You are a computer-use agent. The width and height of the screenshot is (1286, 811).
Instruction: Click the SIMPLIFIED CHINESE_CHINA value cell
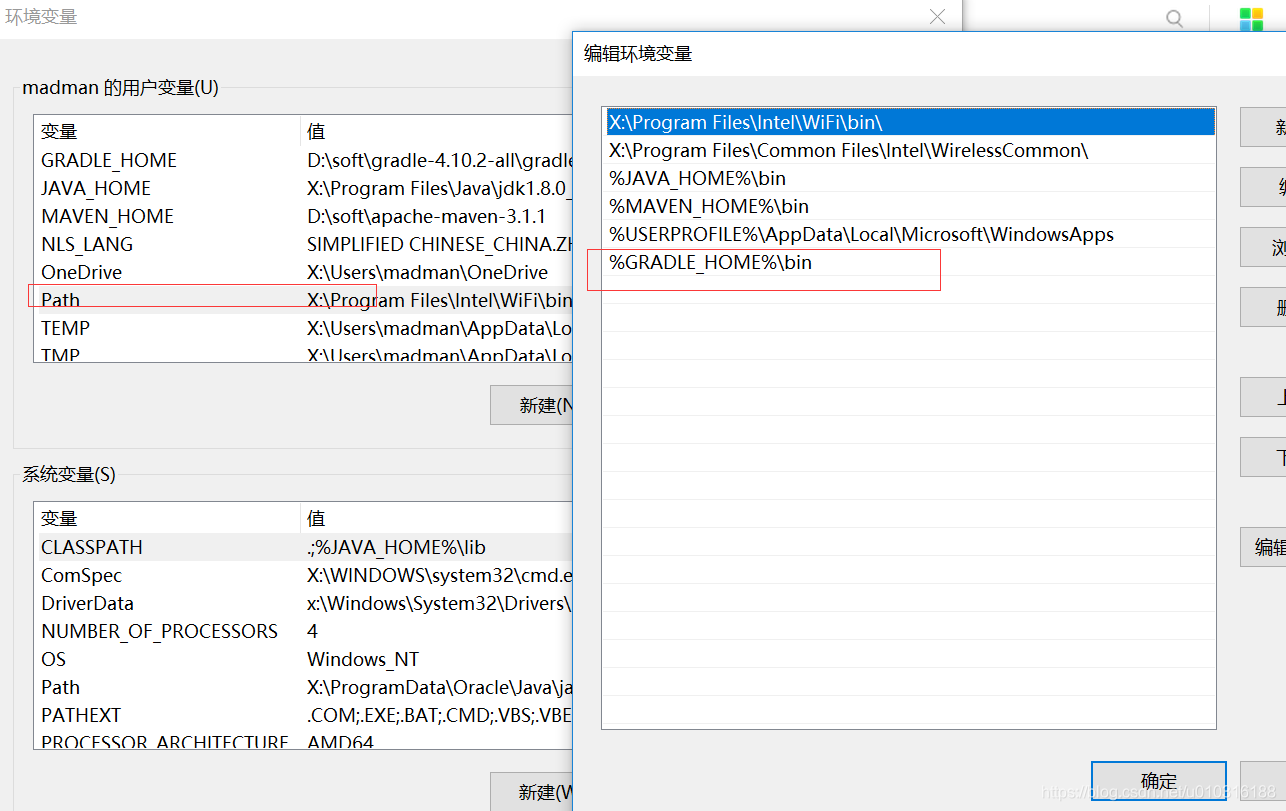click(437, 244)
